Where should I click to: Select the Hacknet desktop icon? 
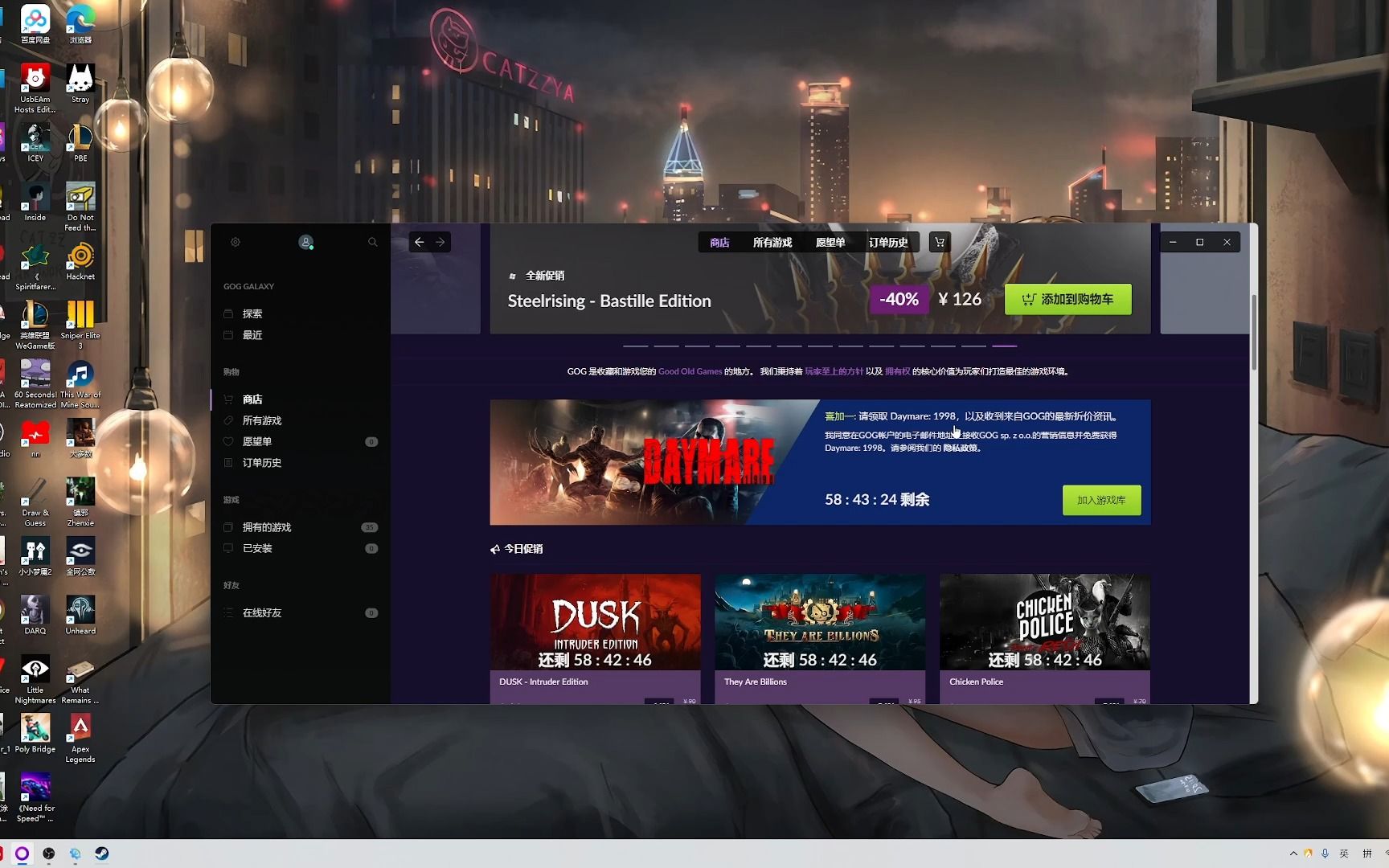[80, 261]
